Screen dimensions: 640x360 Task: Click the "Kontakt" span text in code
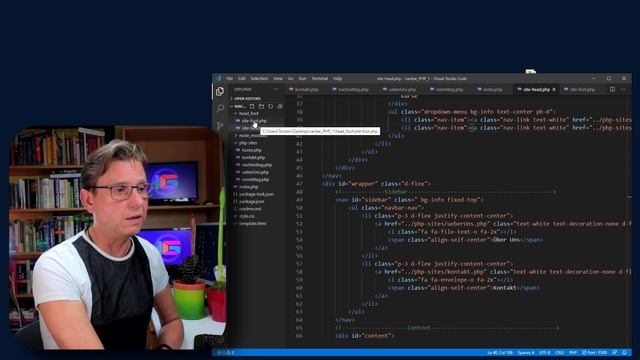coord(505,288)
